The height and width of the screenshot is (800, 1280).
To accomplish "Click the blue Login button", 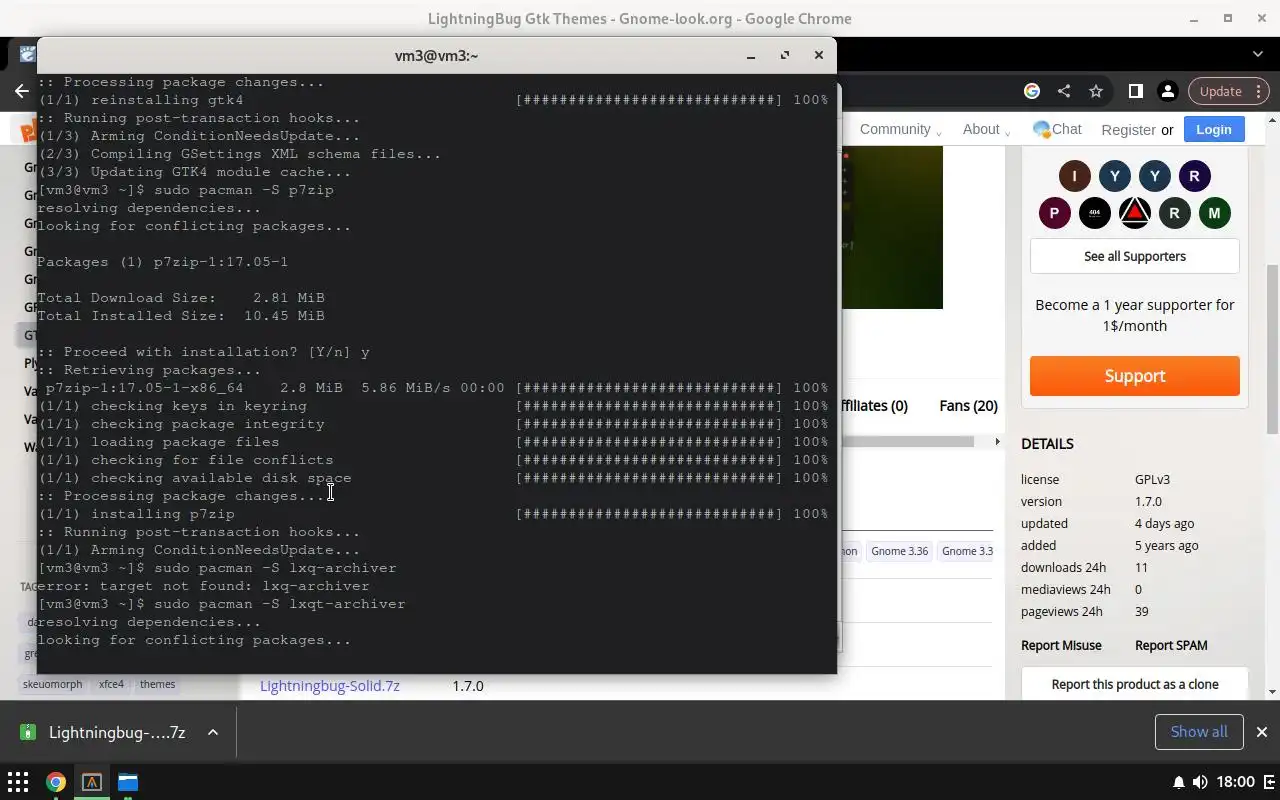I will pos(1214,129).
